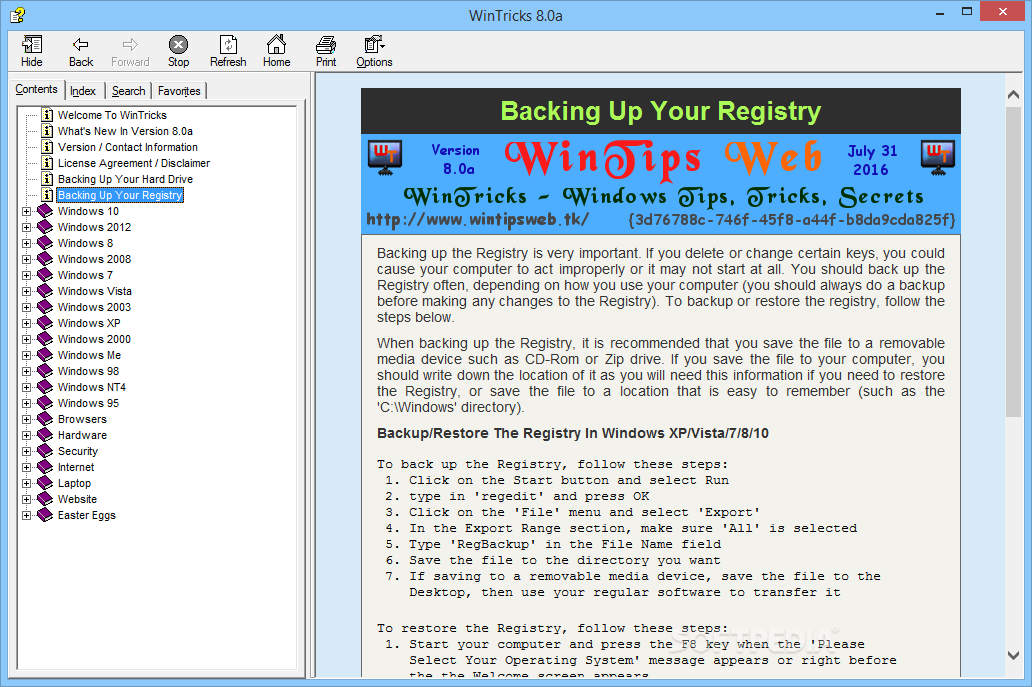
Task: Expand the Windows 2000 tree node
Action: point(26,339)
